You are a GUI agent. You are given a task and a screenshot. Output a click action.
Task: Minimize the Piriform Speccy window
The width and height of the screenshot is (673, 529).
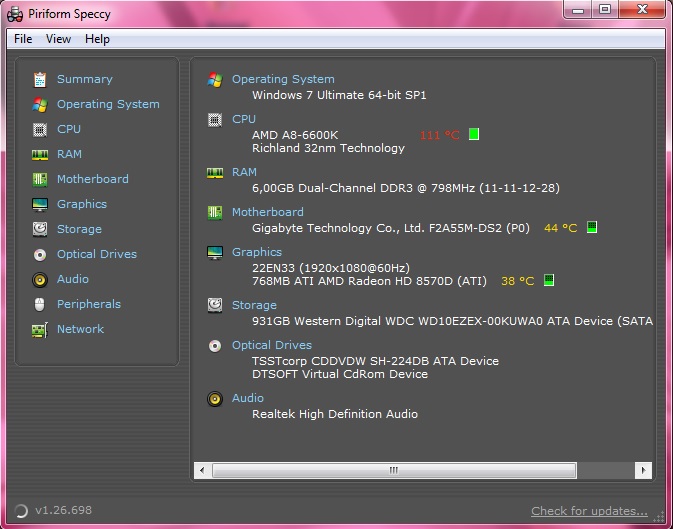[578, 11]
